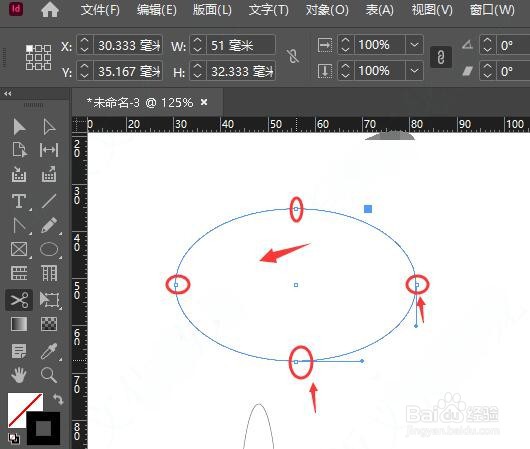530x449 pixels.
Task: Click the ruler origin corner box
Action: click(x=80, y=124)
